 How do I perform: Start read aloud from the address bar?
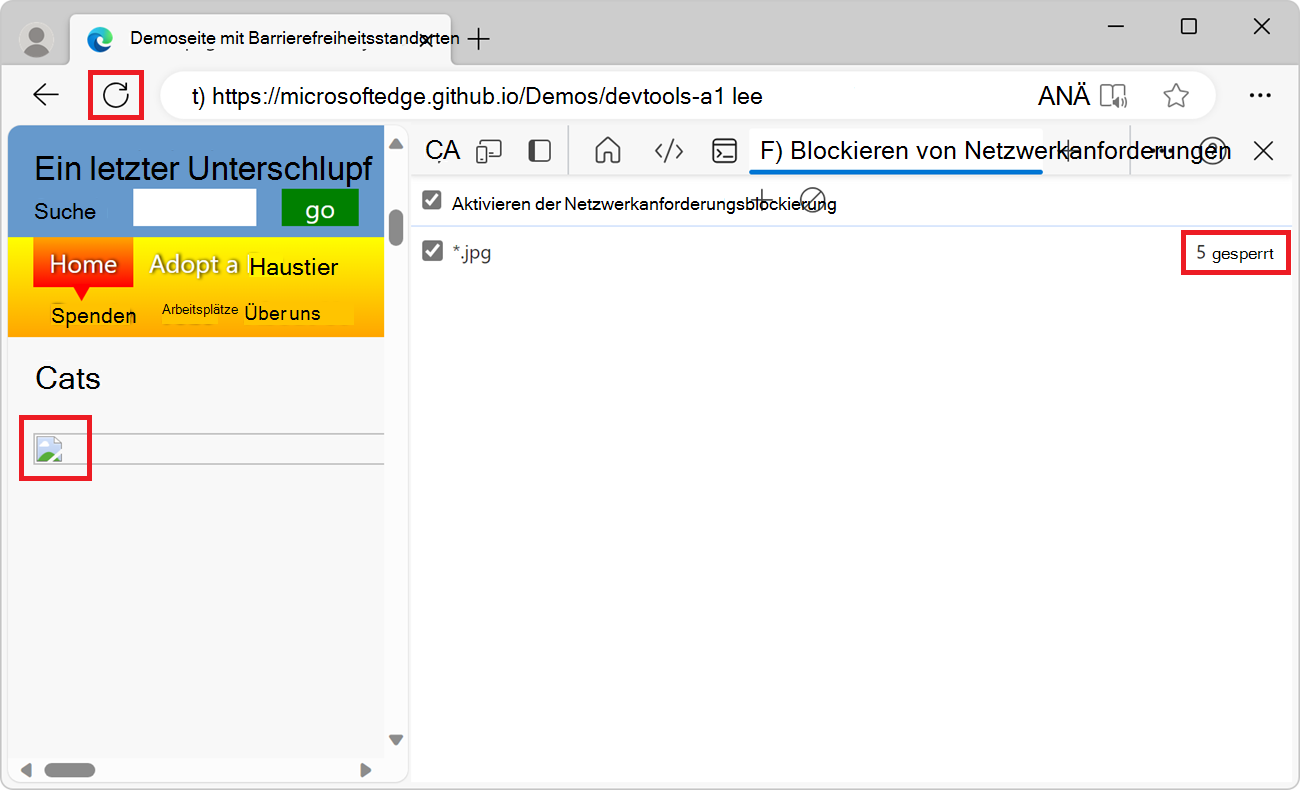pos(1114,95)
